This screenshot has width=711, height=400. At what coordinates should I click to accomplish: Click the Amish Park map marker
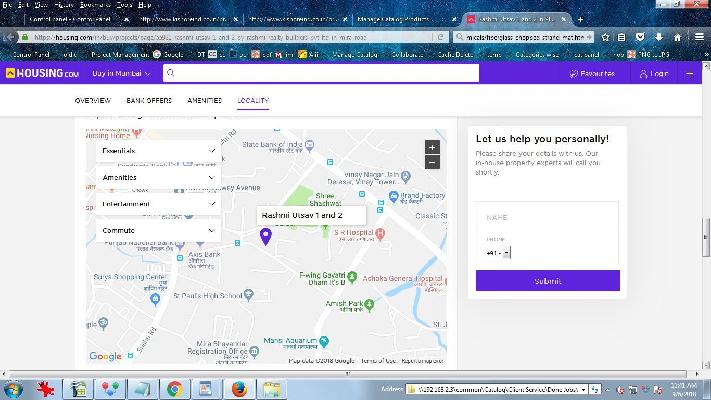point(369,304)
